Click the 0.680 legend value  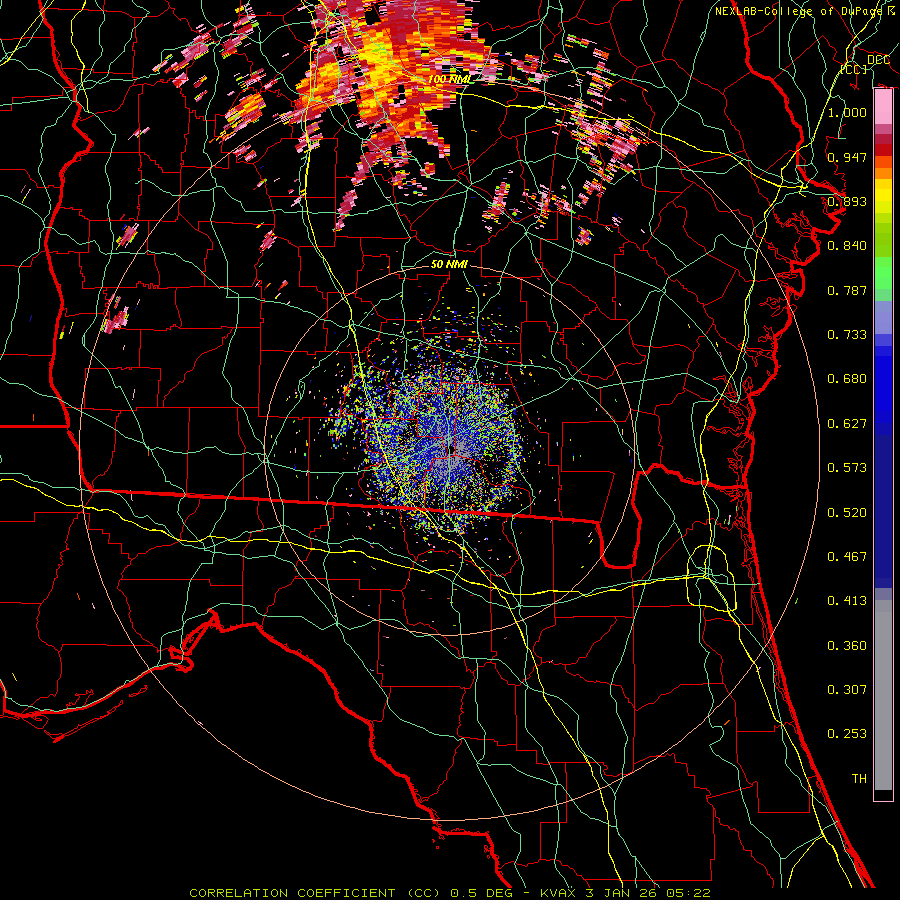click(x=847, y=379)
